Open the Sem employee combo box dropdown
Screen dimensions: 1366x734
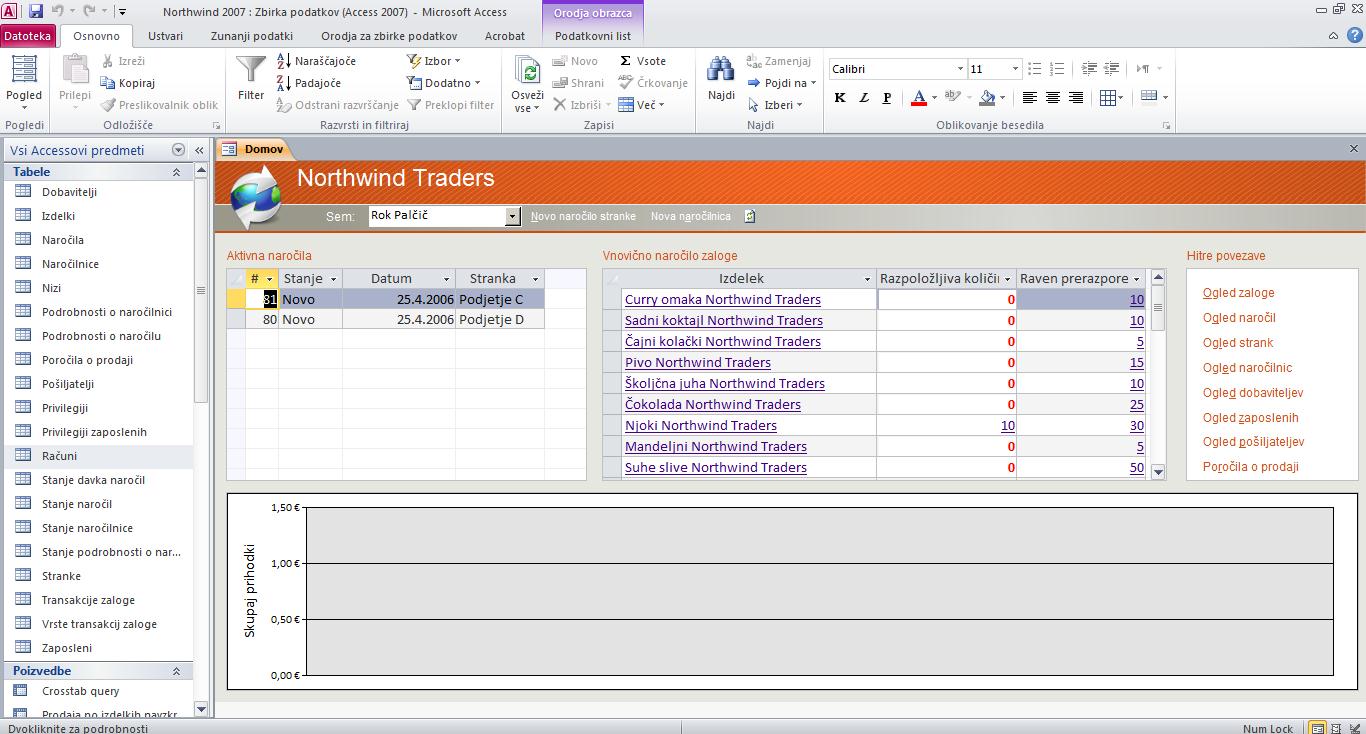click(x=513, y=216)
